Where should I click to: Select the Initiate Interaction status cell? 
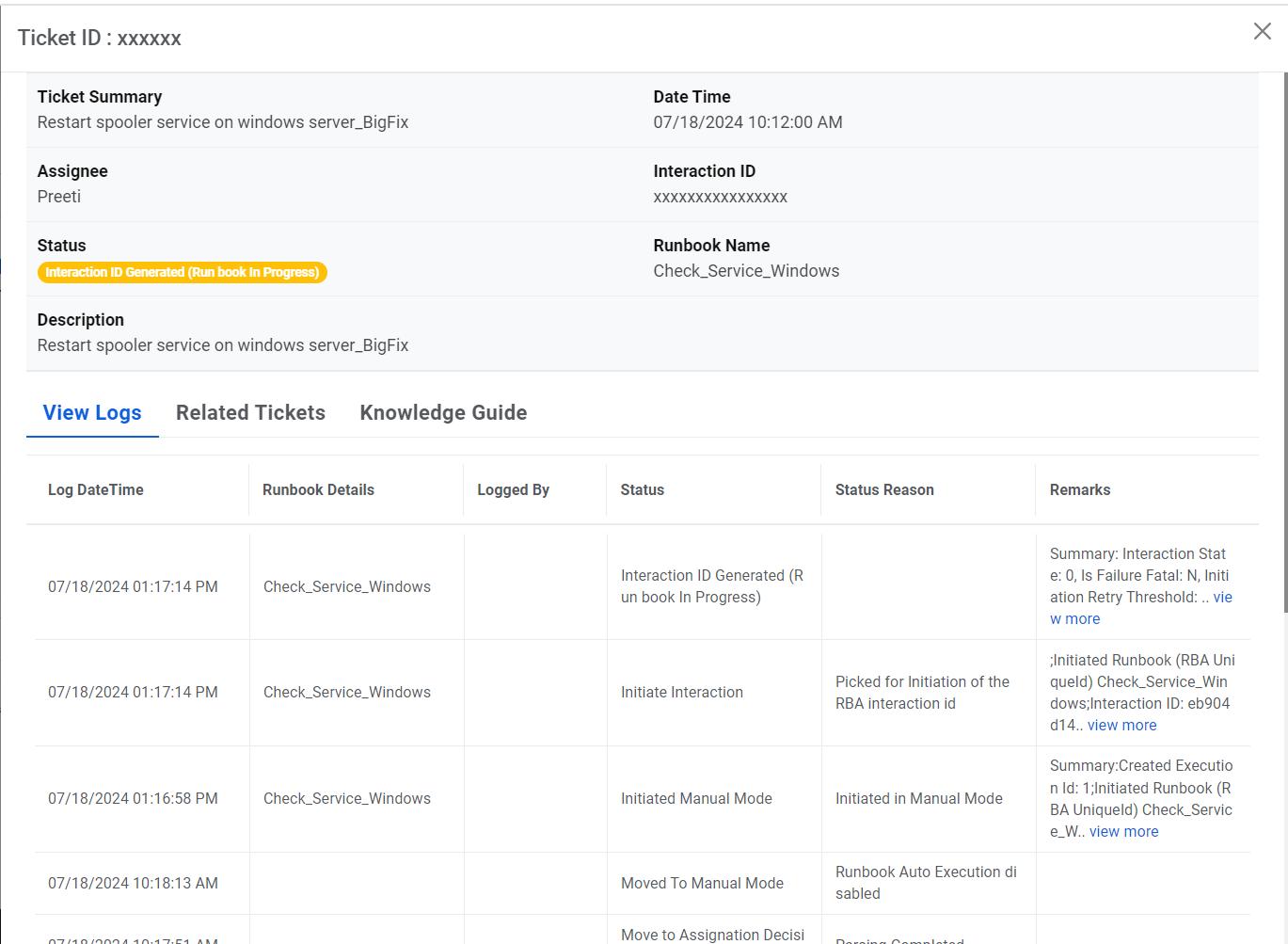(x=681, y=693)
